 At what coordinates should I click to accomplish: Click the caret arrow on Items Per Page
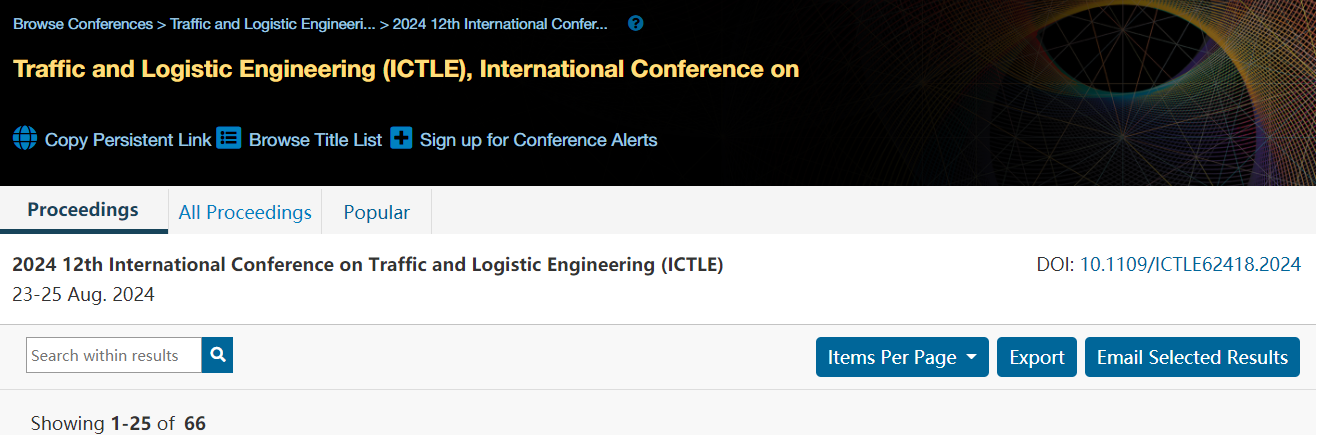(x=971, y=357)
